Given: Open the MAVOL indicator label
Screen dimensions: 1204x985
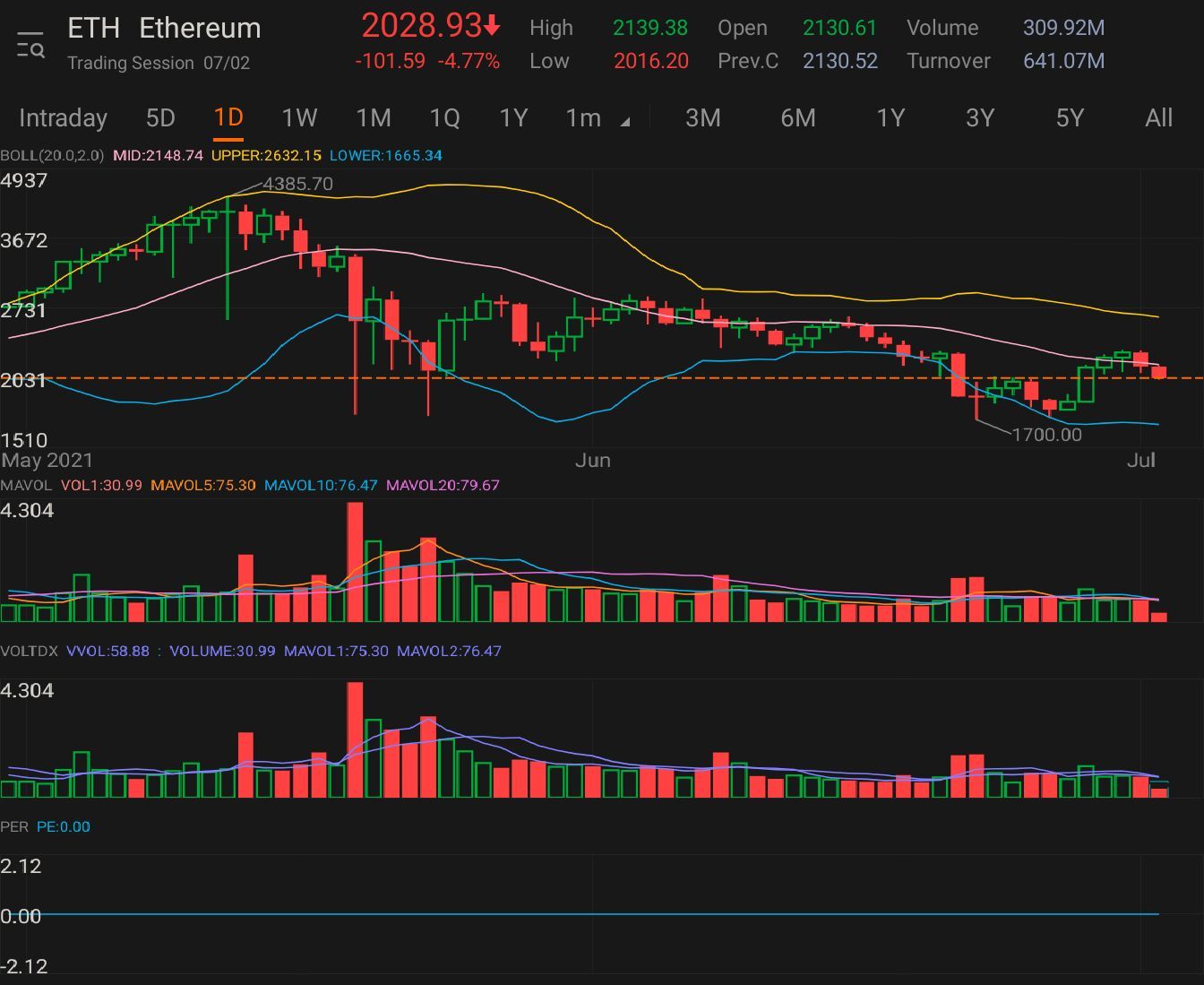Looking at the screenshot, I should pos(26,485).
